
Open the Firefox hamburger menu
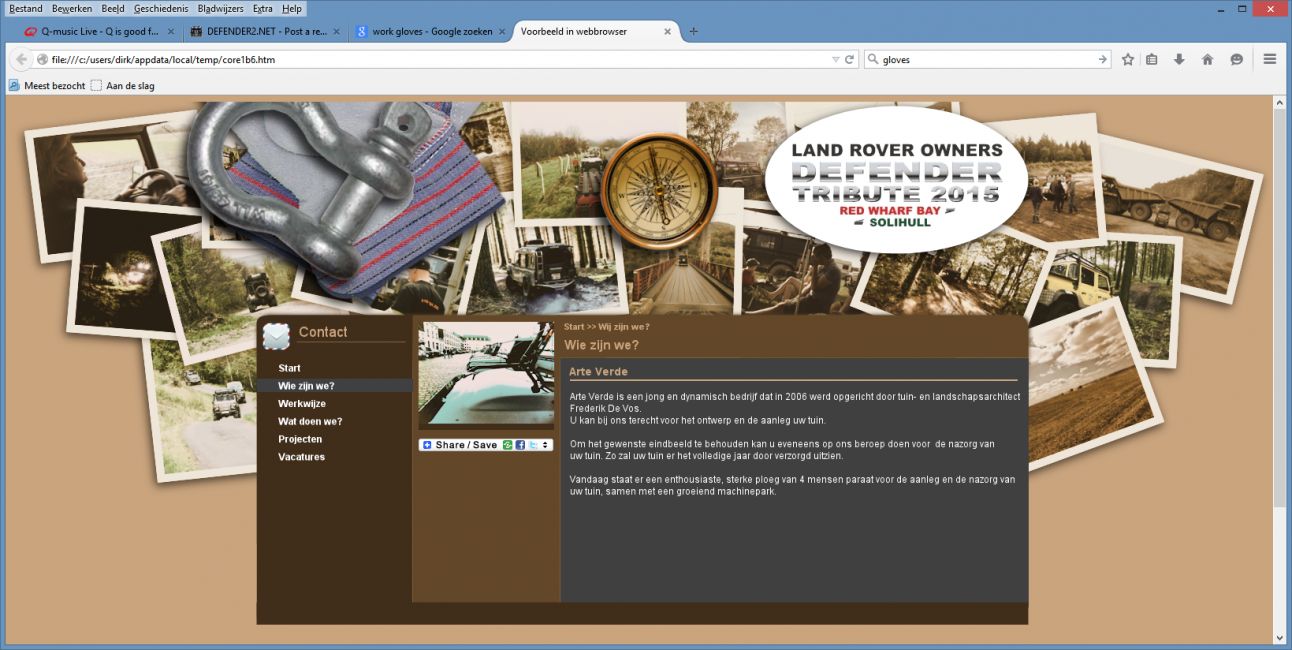pos(1270,60)
